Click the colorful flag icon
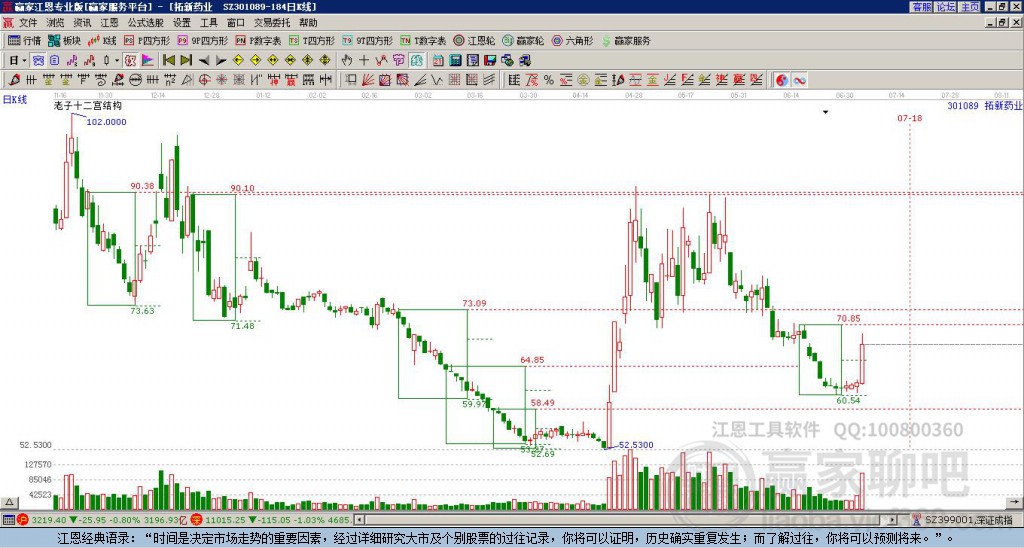Image resolution: width=1024 pixels, height=548 pixels. pos(148,60)
